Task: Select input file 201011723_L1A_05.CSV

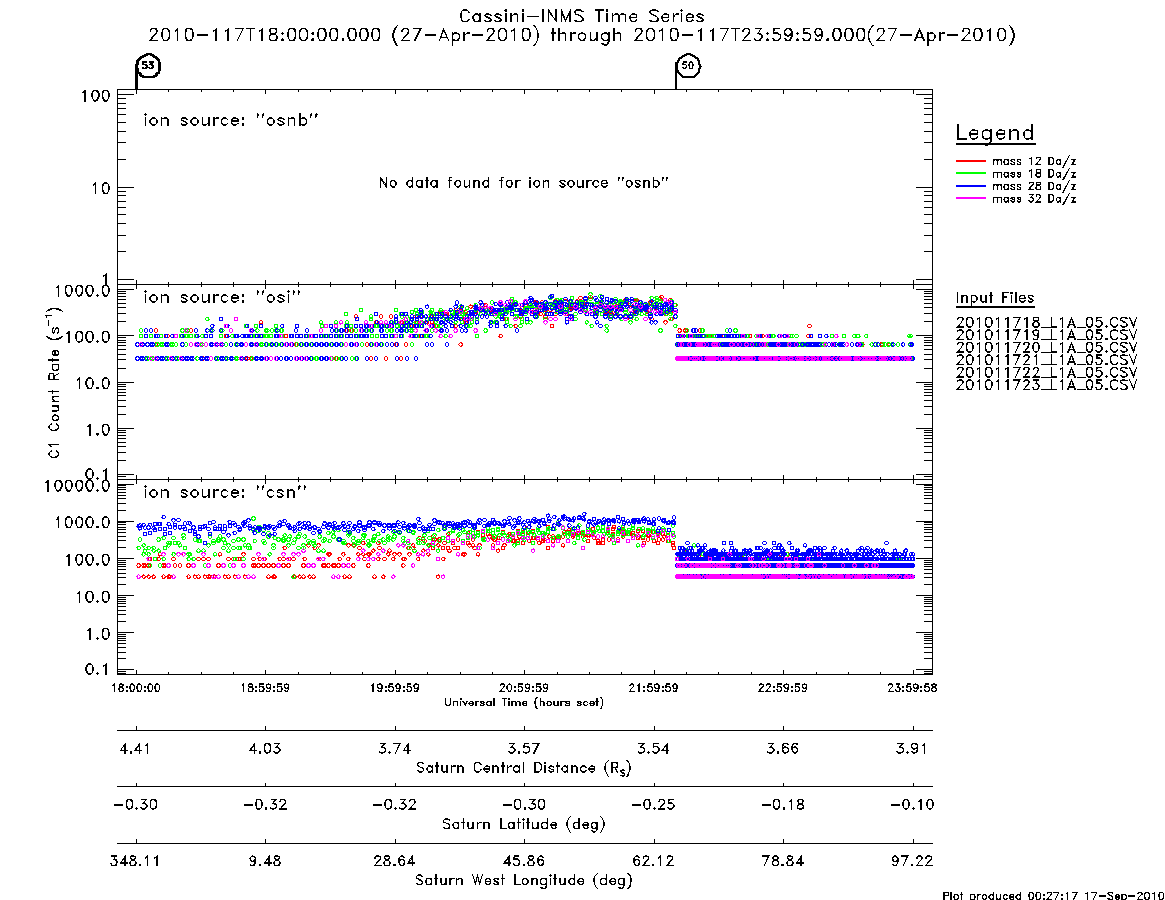Action: (1046, 385)
